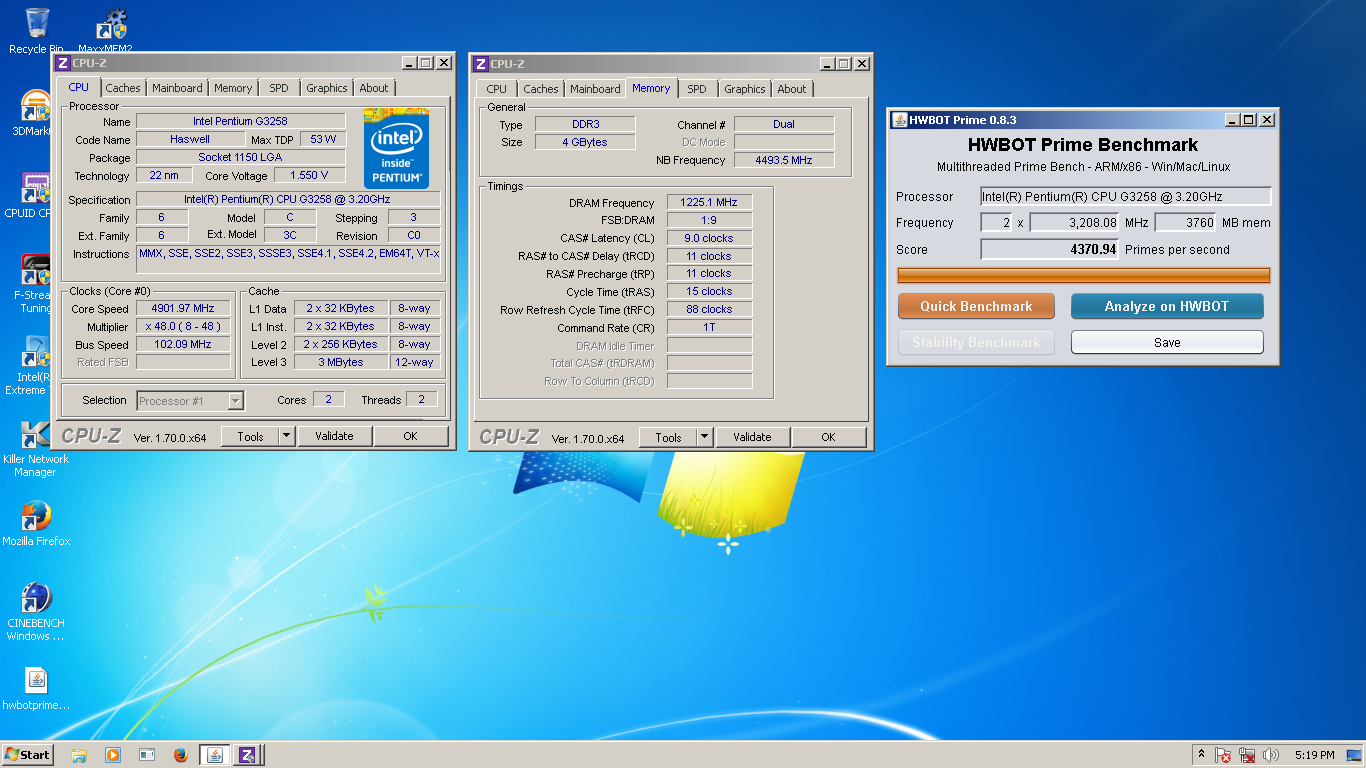Screen dimensions: 1366x768
Task: Switch to Graphics tab in right CPU-Z window
Action: [745, 89]
